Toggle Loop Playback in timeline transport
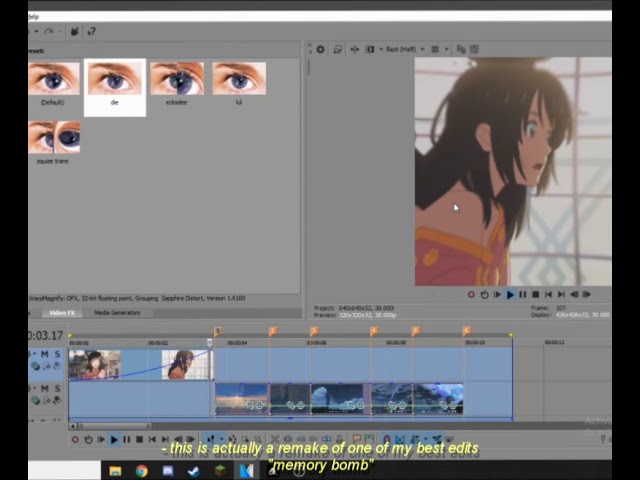Viewport: 640px width, 480px height. point(88,440)
